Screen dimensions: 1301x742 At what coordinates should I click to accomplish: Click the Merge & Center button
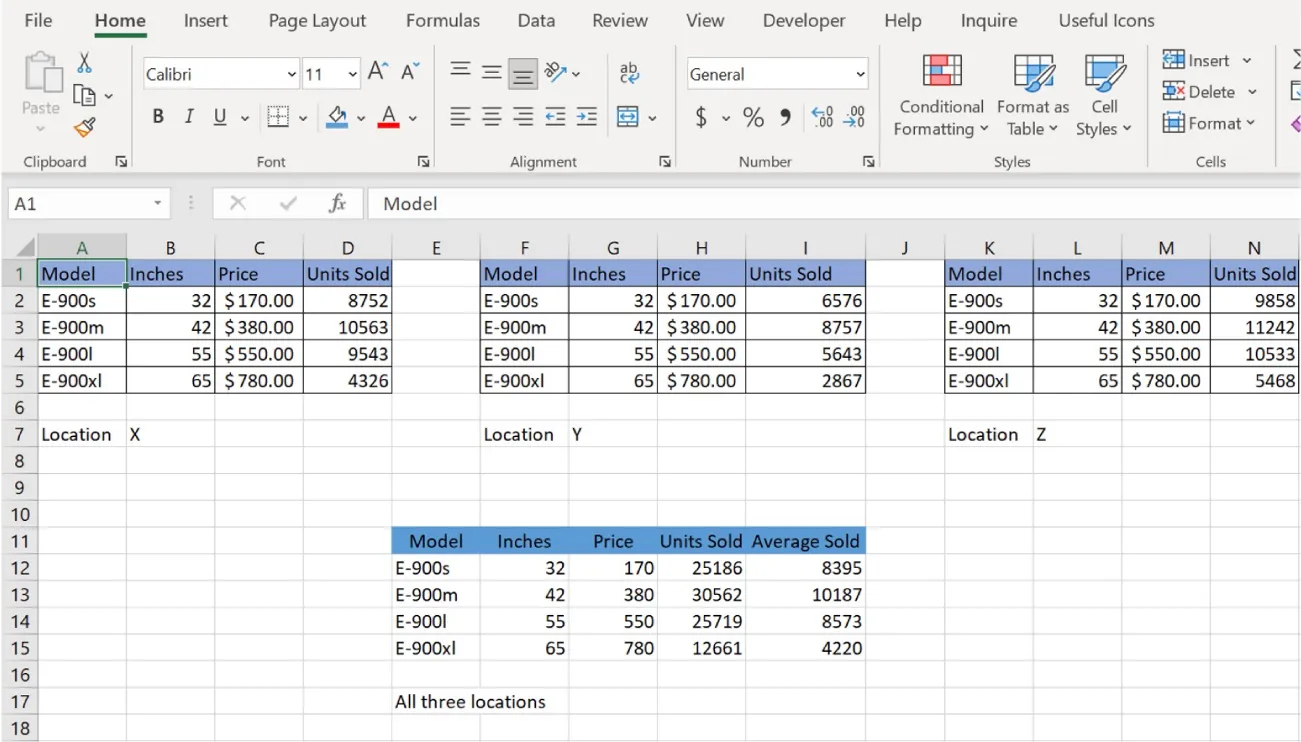[628, 117]
